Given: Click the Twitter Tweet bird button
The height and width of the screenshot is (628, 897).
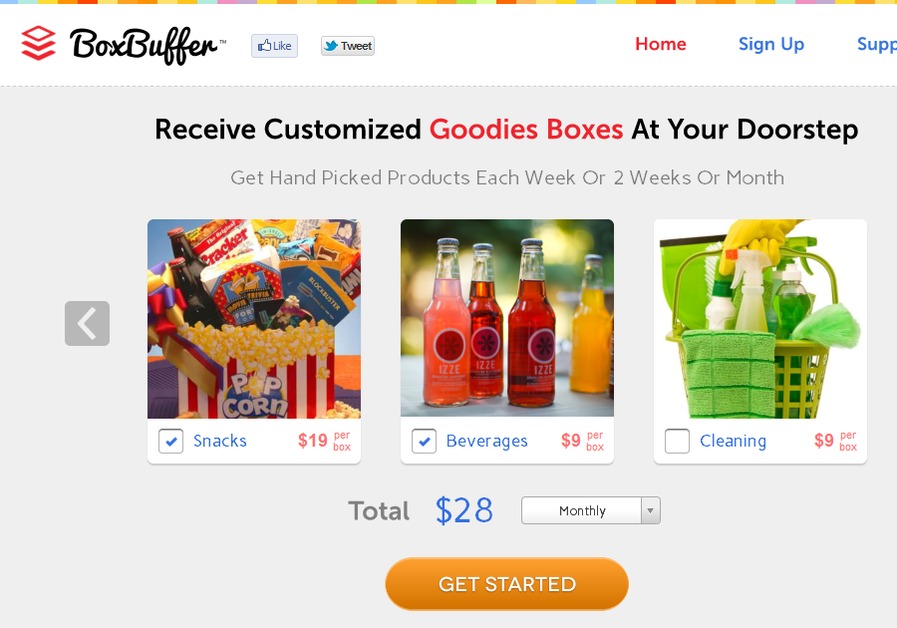Looking at the screenshot, I should point(348,46).
